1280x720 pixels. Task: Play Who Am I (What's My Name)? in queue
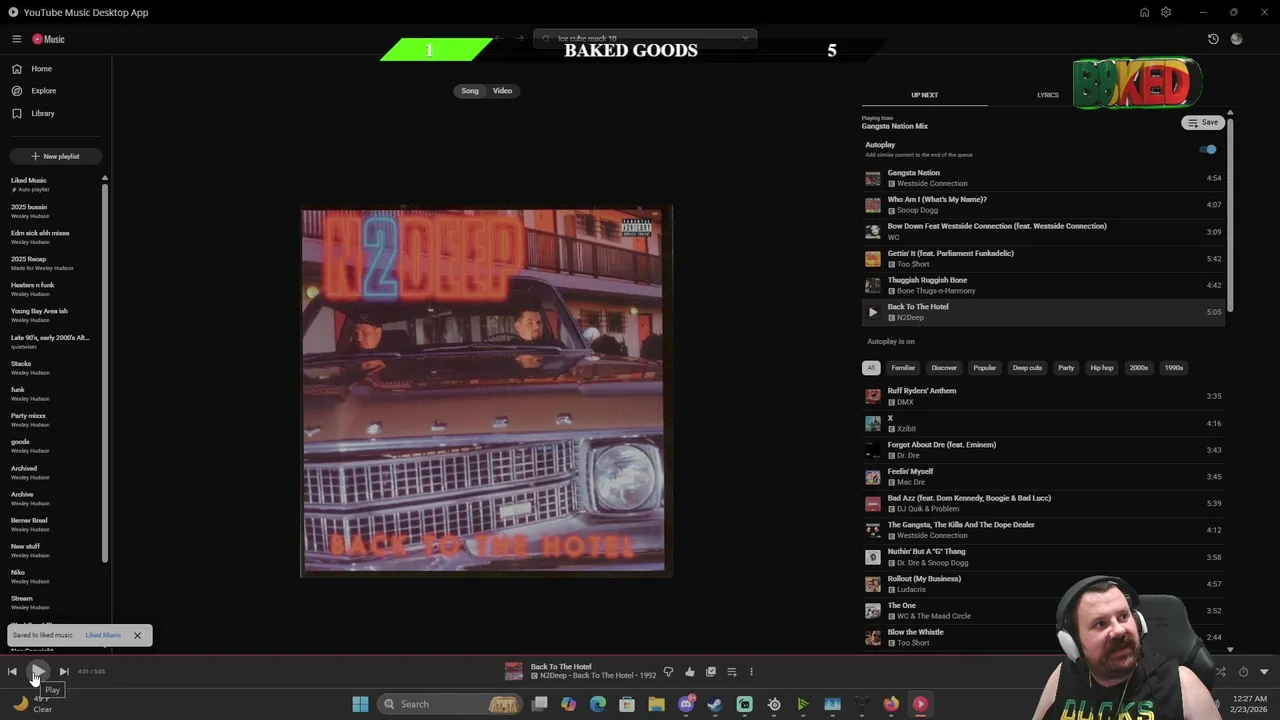1042,205
